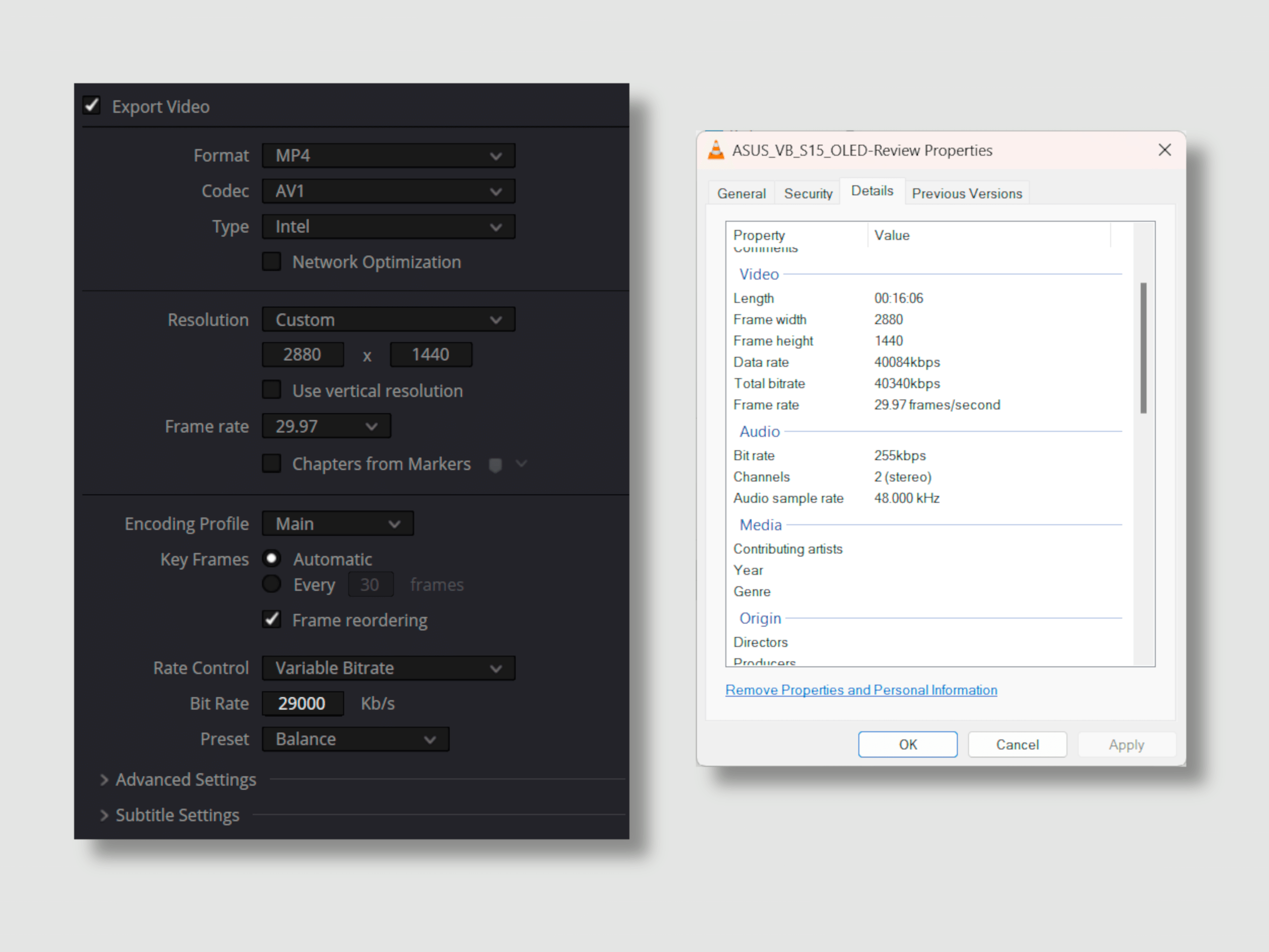Click the key frames interval field showing 30
This screenshot has height=952, width=1269.
pyautogui.click(x=371, y=585)
